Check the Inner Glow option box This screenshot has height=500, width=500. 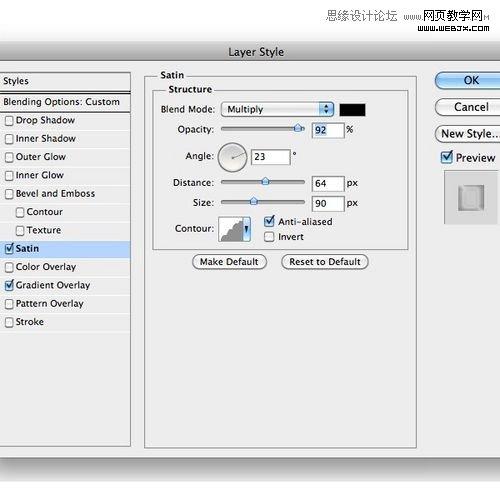(9, 176)
